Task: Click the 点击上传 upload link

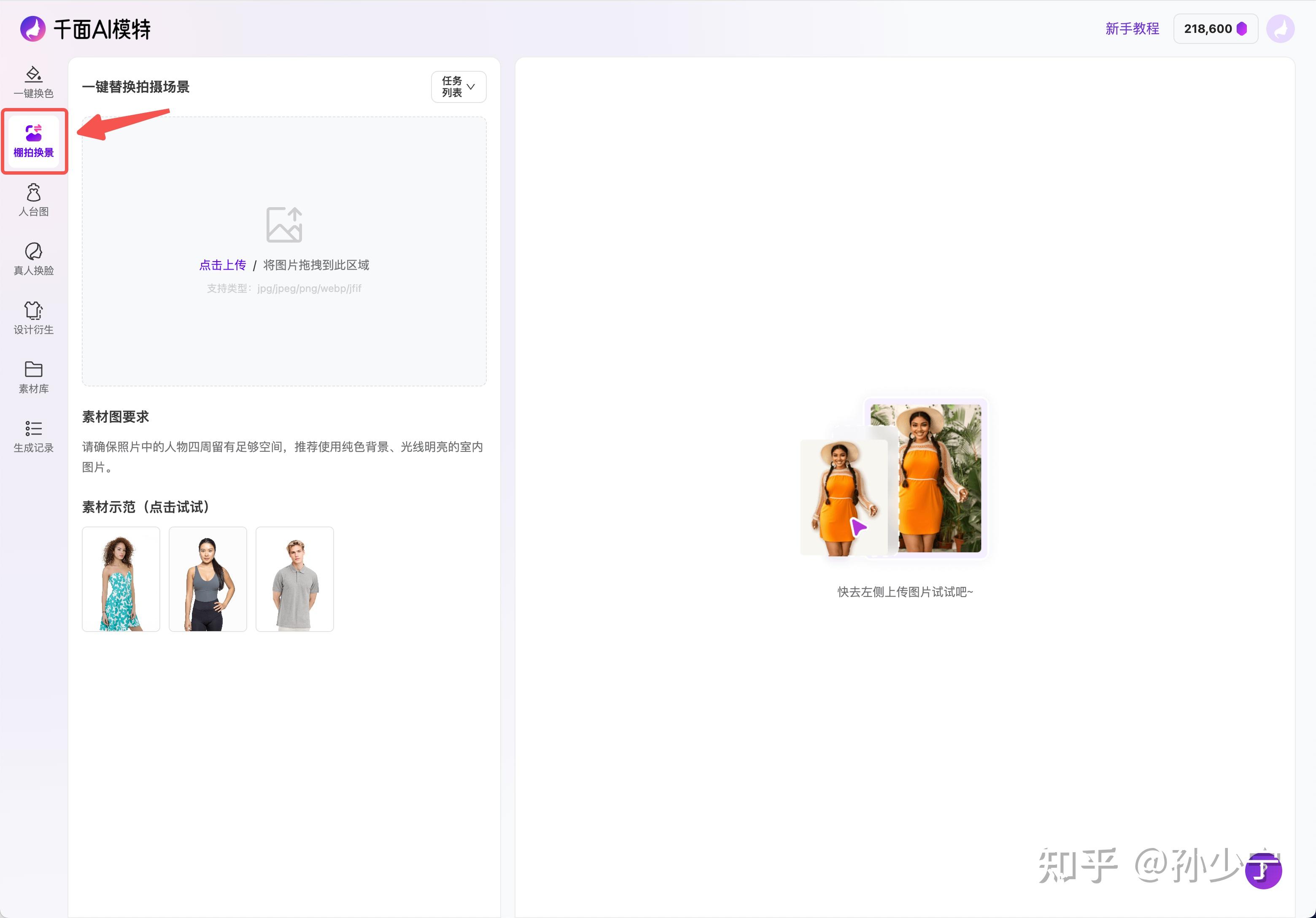Action: coord(222,265)
